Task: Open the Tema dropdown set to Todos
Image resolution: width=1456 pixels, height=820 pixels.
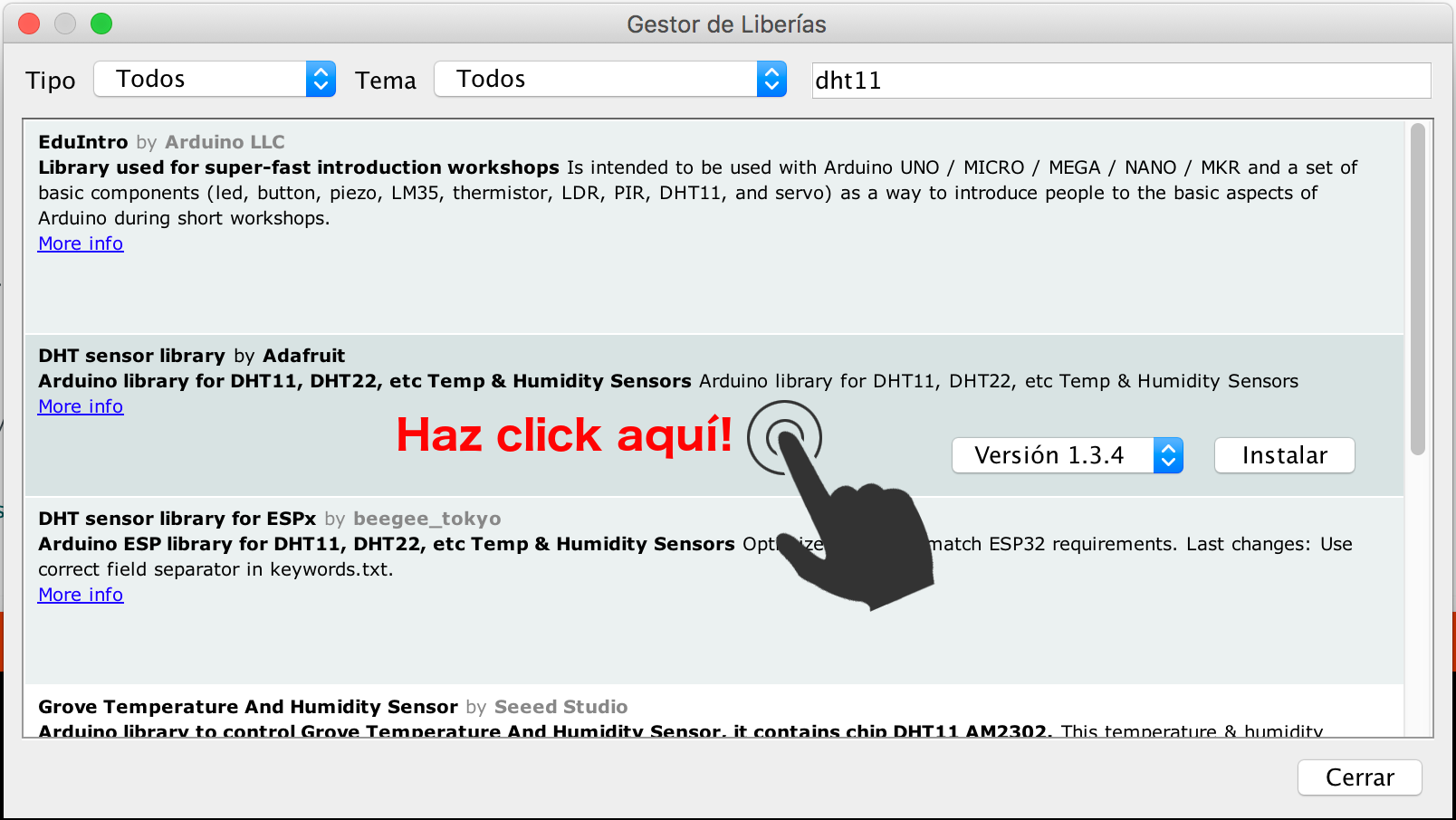Action: [x=610, y=79]
